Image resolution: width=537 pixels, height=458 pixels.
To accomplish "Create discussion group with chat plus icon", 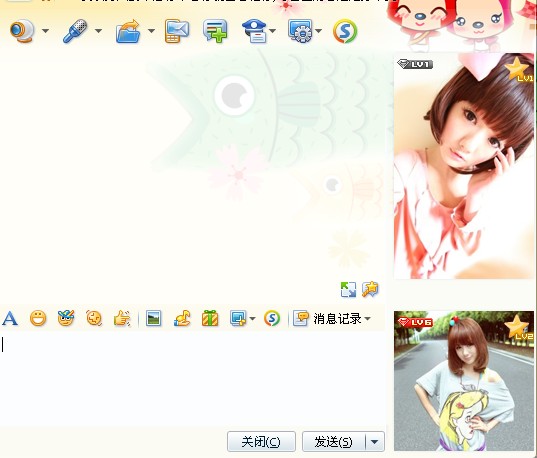I will point(215,31).
